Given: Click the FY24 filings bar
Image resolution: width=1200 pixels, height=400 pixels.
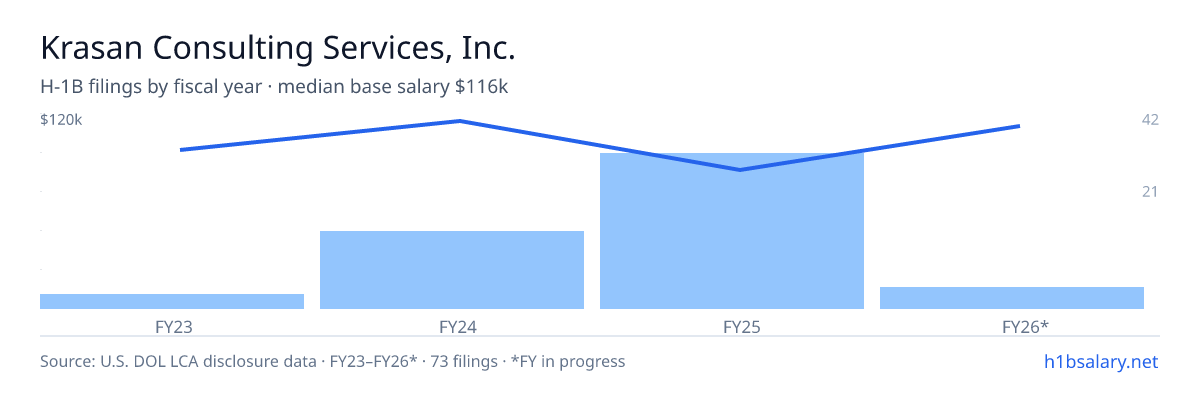Looking at the screenshot, I should point(452,270).
